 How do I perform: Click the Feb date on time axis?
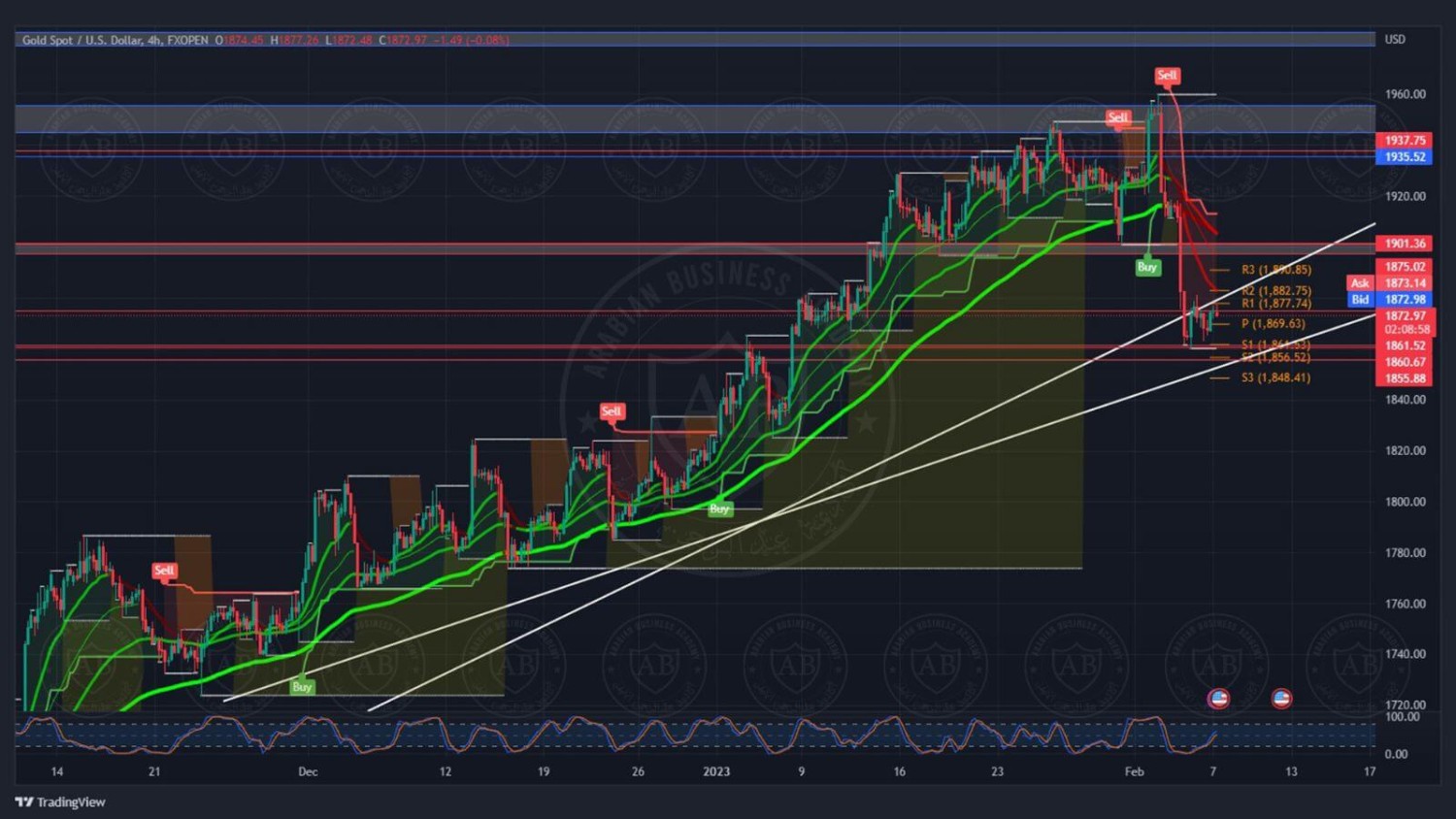1134,771
